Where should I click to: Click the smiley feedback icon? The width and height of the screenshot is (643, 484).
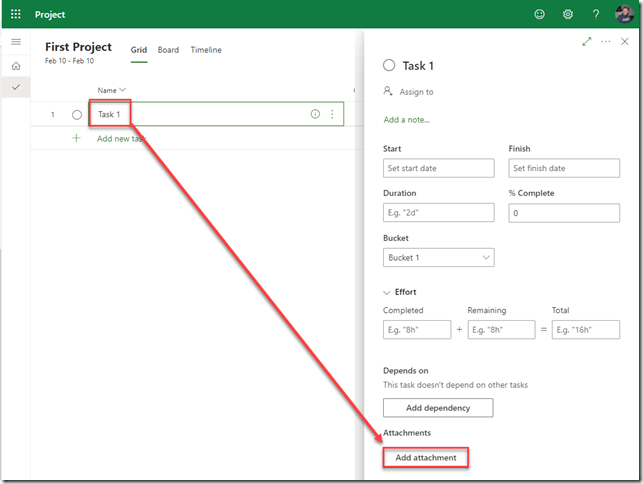click(541, 15)
